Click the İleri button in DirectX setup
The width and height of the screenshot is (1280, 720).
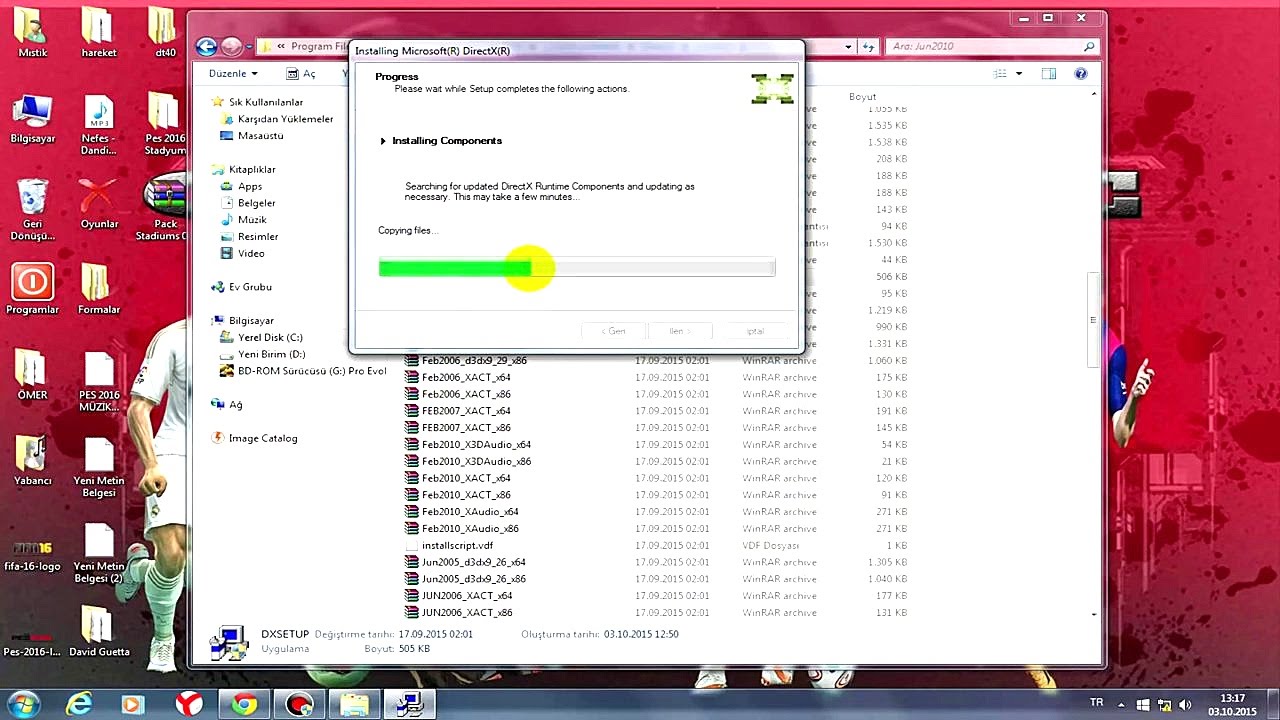coord(679,331)
